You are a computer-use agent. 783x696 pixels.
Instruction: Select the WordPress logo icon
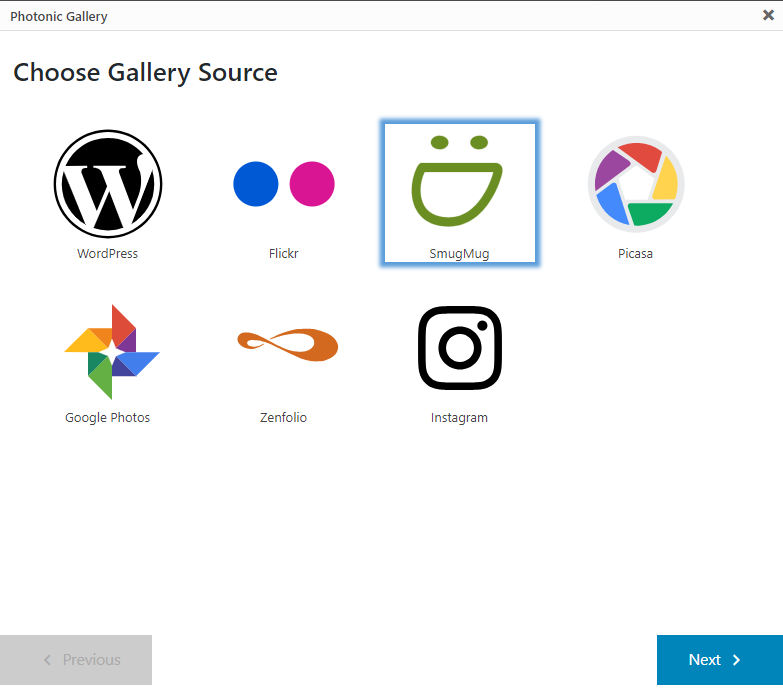108,184
